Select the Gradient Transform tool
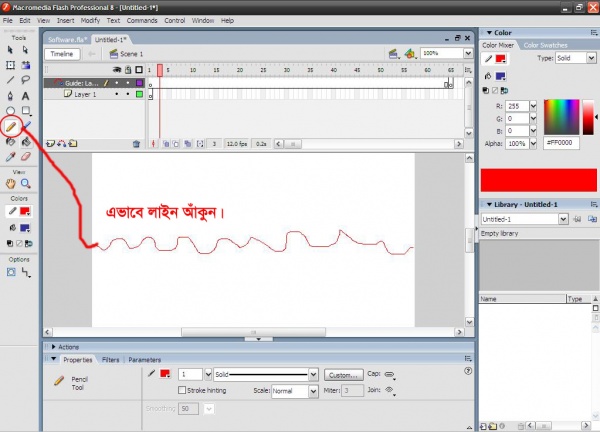Image resolution: width=600 pixels, height=432 pixels. [26, 65]
